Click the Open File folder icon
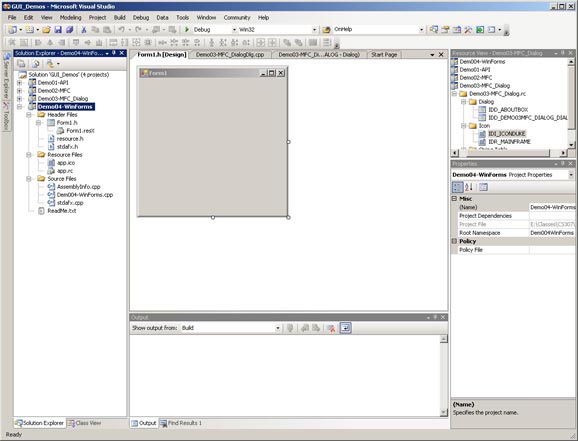Image resolution: width=578 pixels, height=441 pixels. (x=46, y=29)
